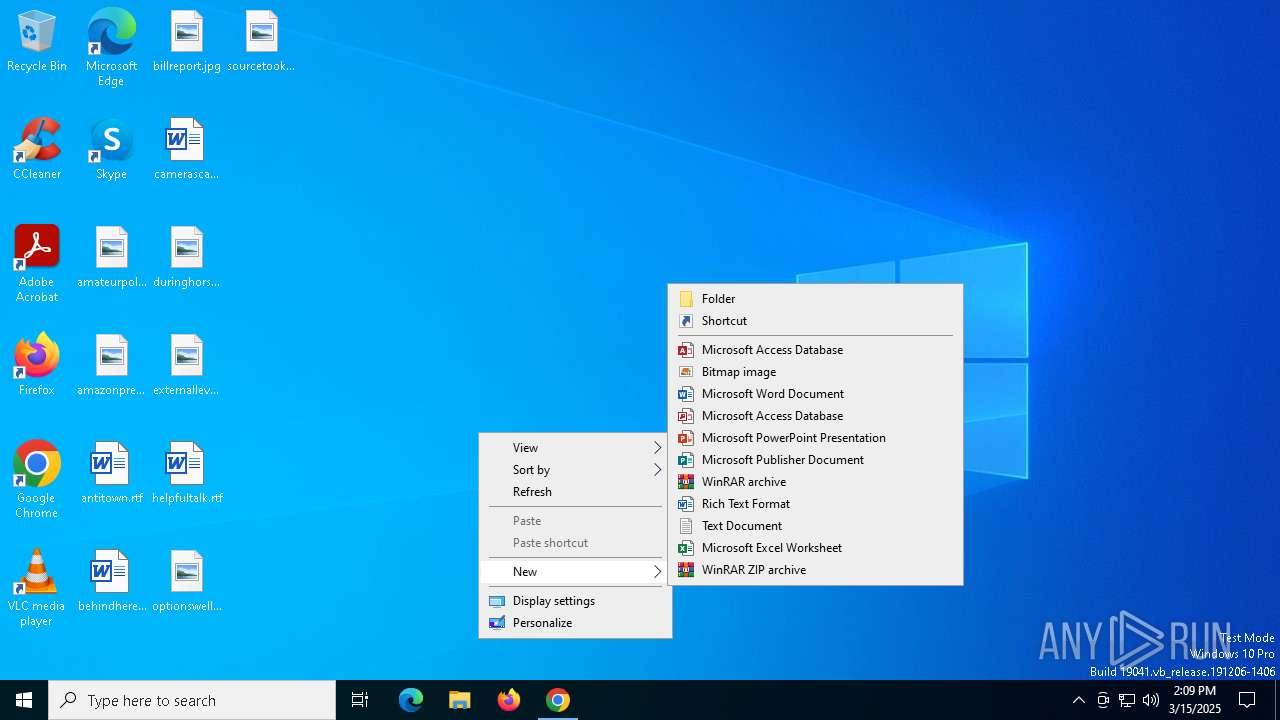The width and height of the screenshot is (1280, 720).
Task: Select the Adobe Acrobat desktop shortcut
Action: tap(37, 264)
